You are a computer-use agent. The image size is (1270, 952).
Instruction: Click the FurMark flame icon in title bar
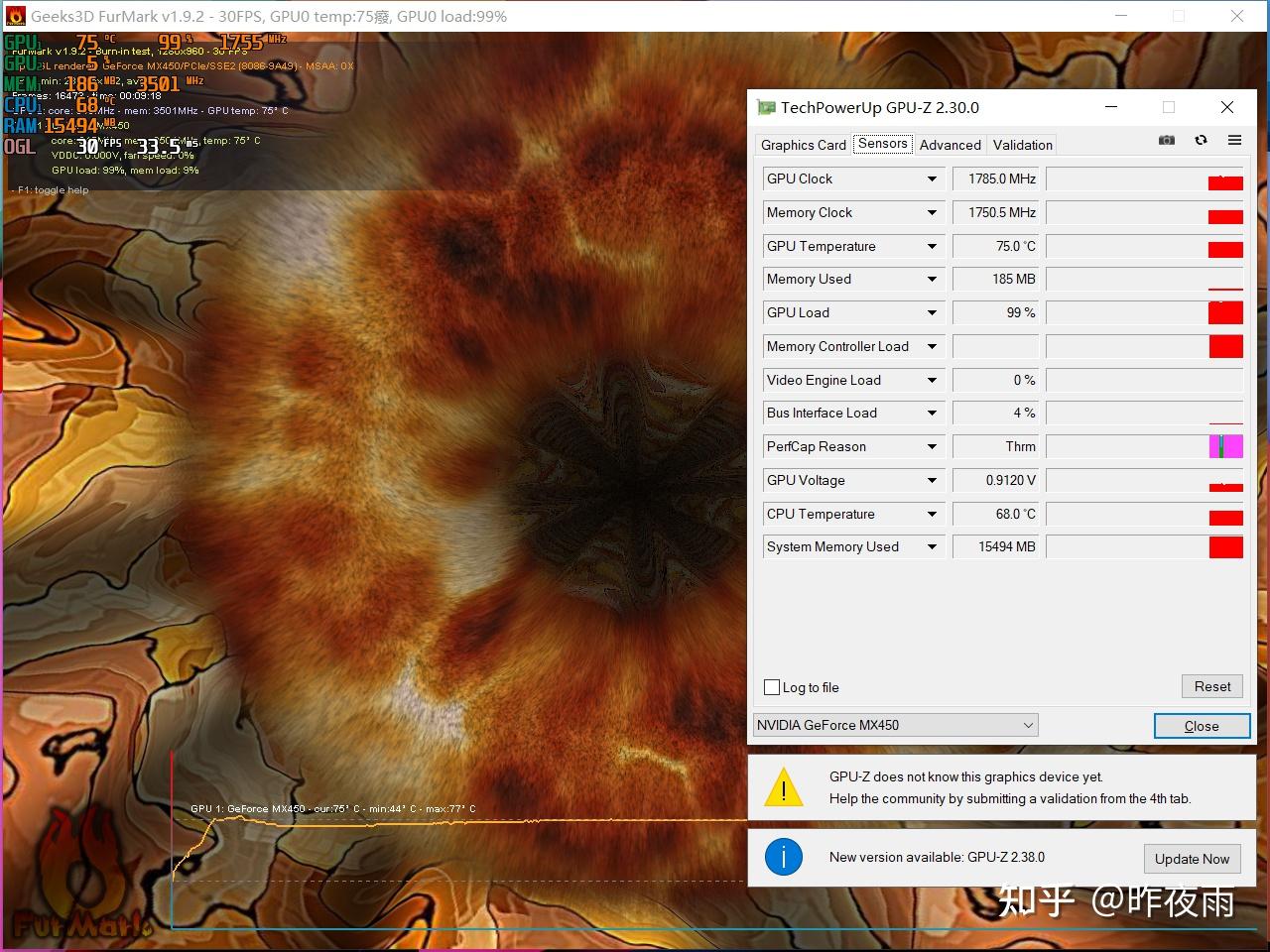16,16
